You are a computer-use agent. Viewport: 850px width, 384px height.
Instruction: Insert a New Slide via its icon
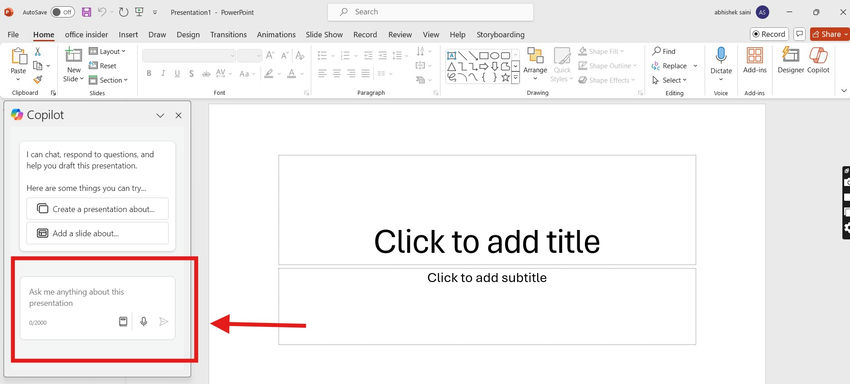pos(73,55)
